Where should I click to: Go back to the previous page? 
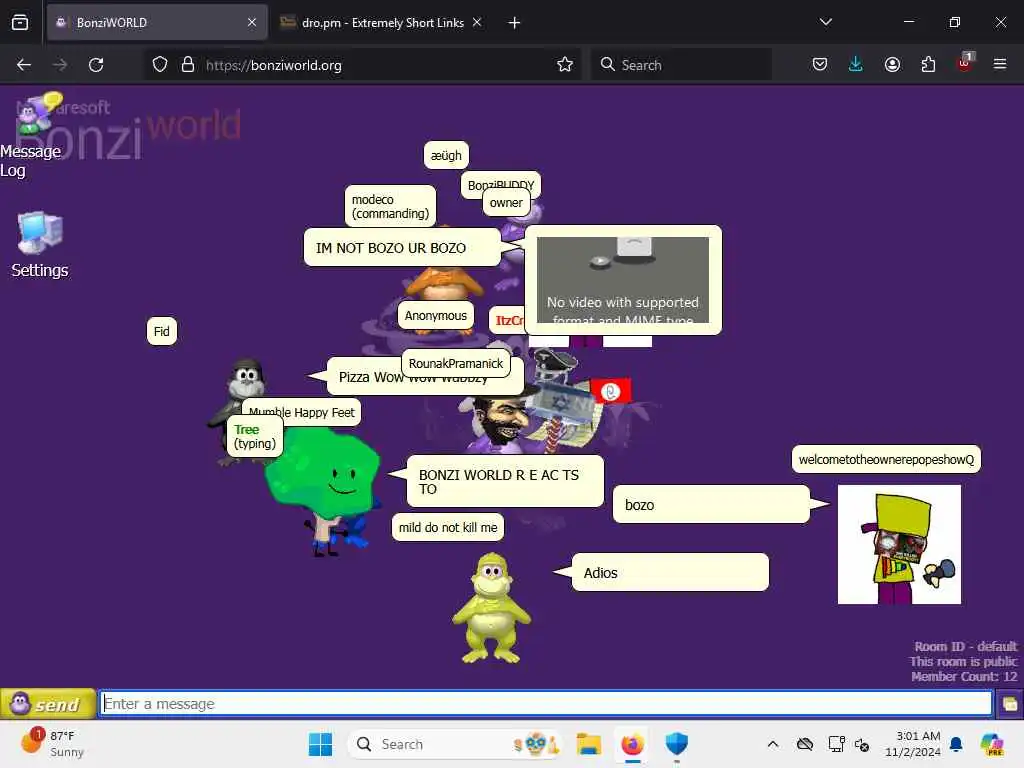click(24, 65)
